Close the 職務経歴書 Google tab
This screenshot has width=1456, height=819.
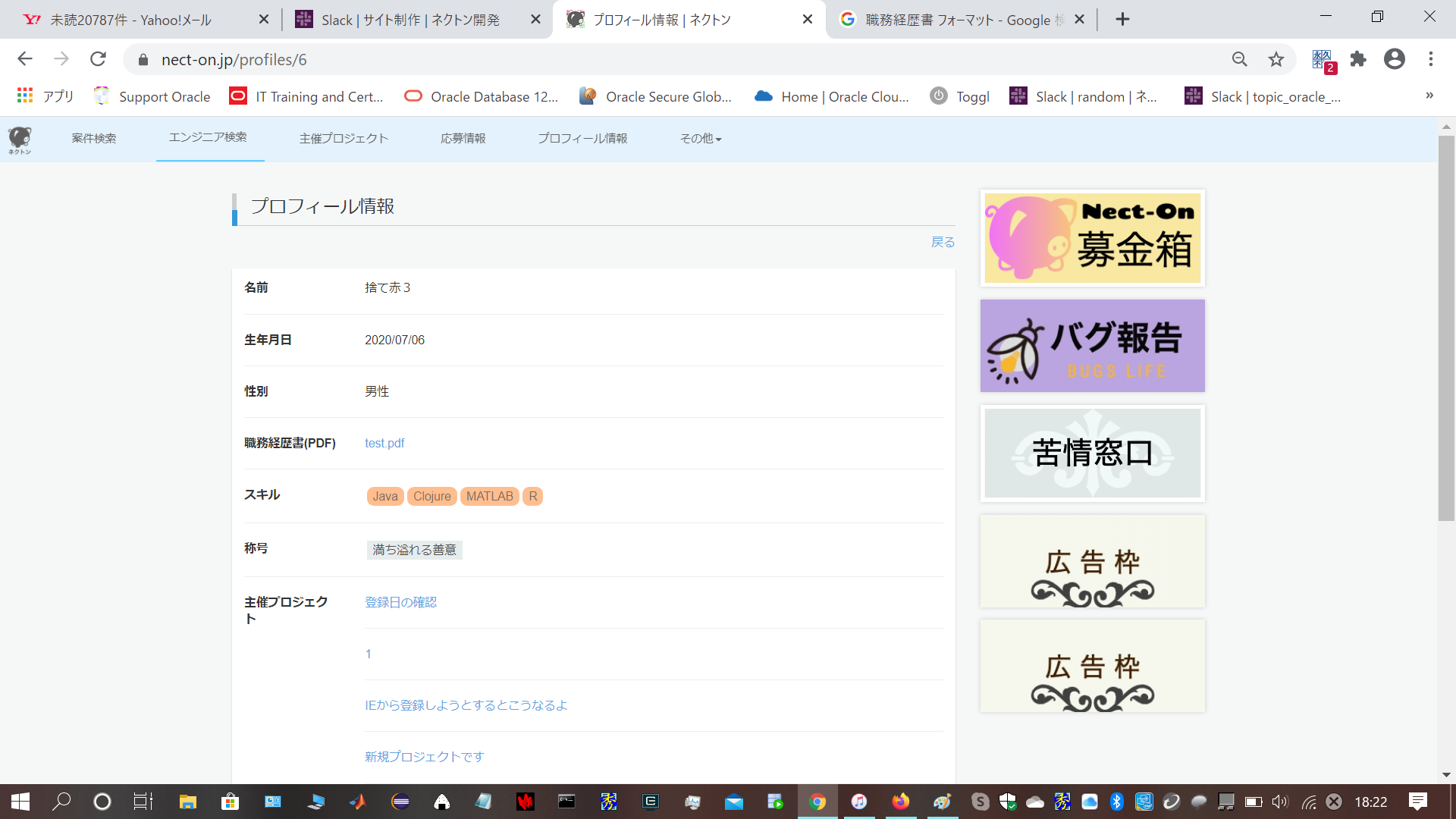pos(1080,20)
